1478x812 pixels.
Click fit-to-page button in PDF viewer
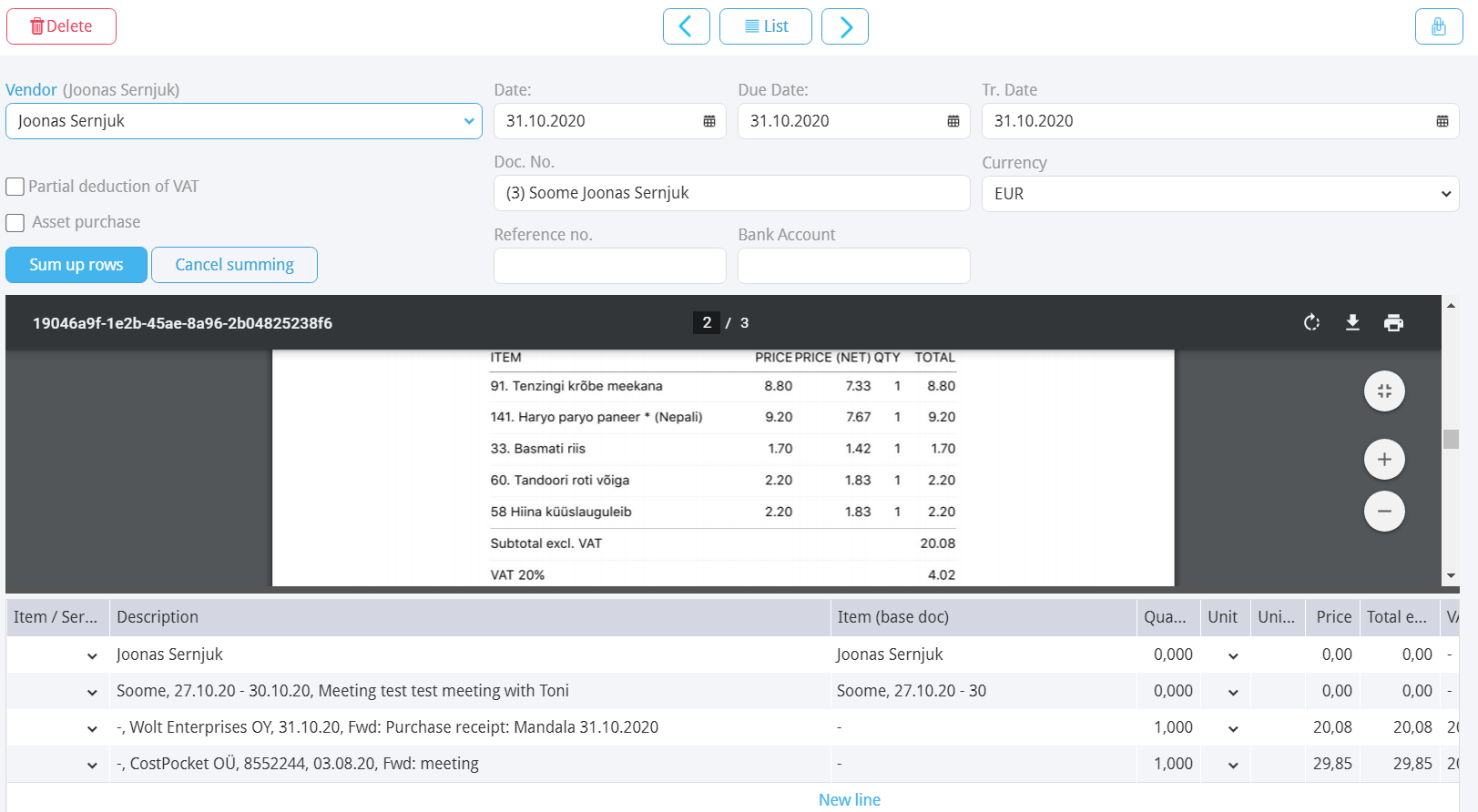click(1384, 391)
